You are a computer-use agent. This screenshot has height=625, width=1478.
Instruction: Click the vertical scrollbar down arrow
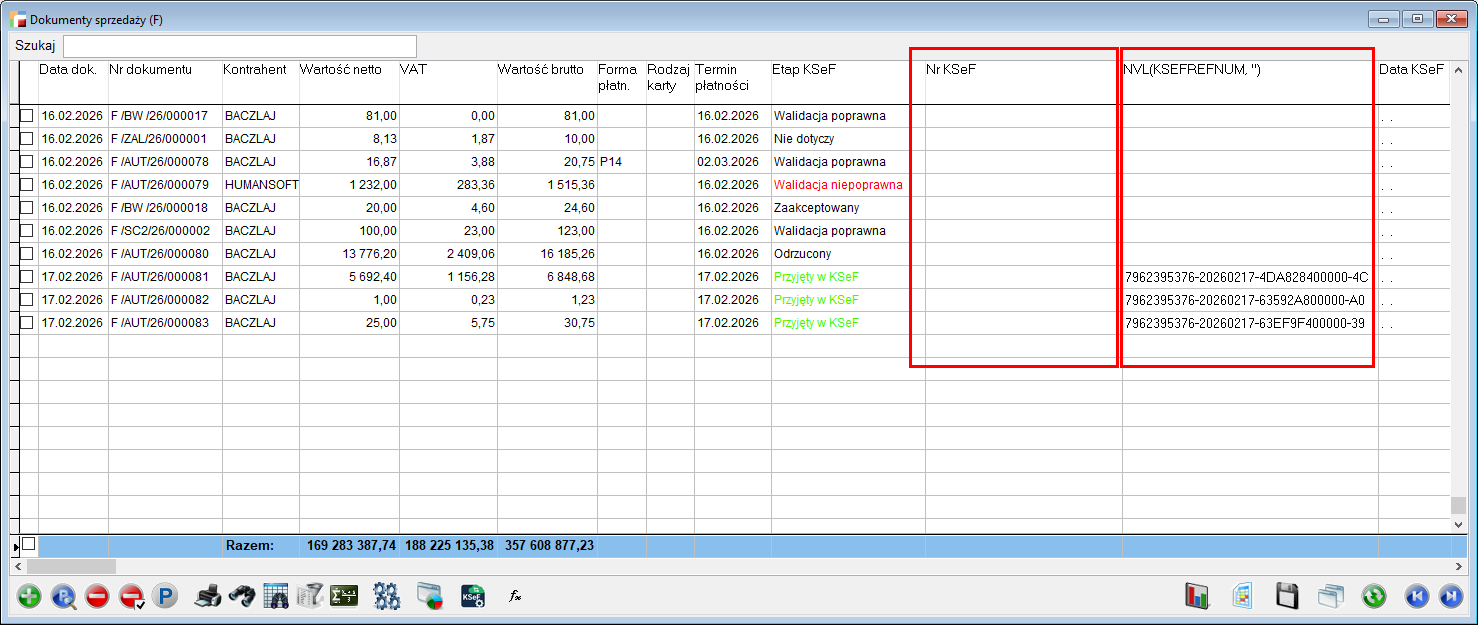(x=1459, y=523)
